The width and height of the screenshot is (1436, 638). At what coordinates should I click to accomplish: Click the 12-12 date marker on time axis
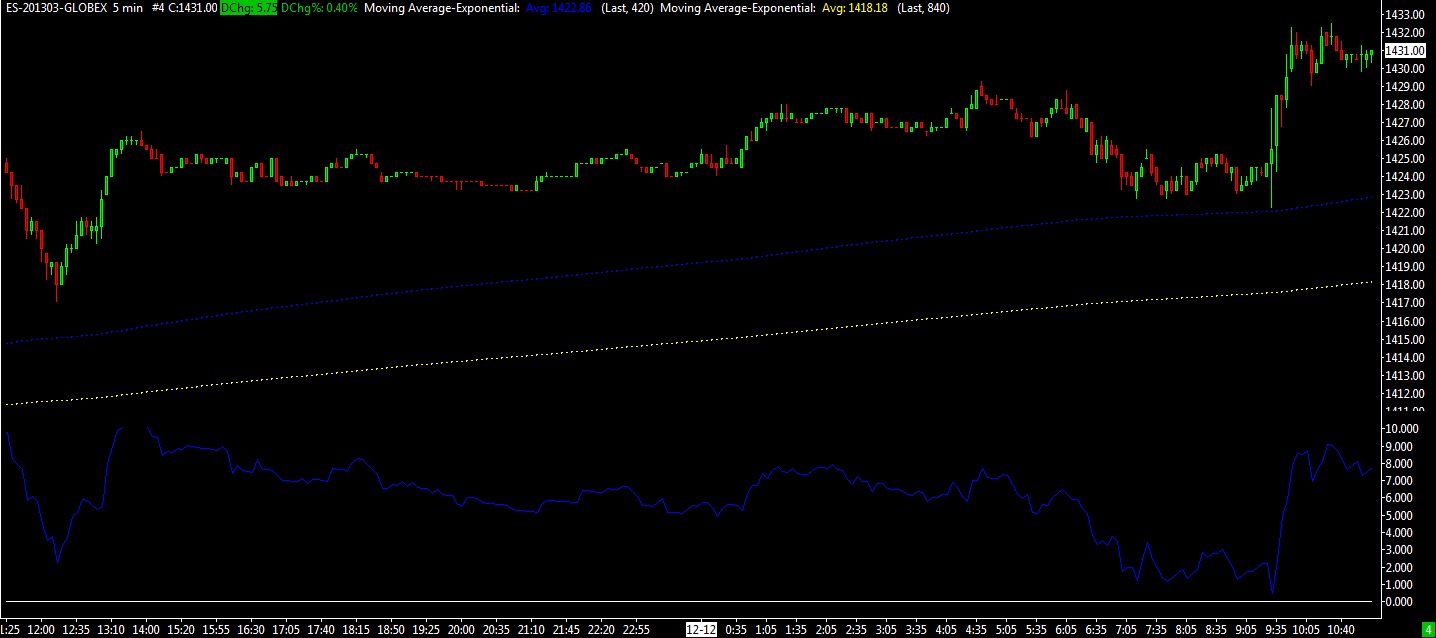[701, 630]
